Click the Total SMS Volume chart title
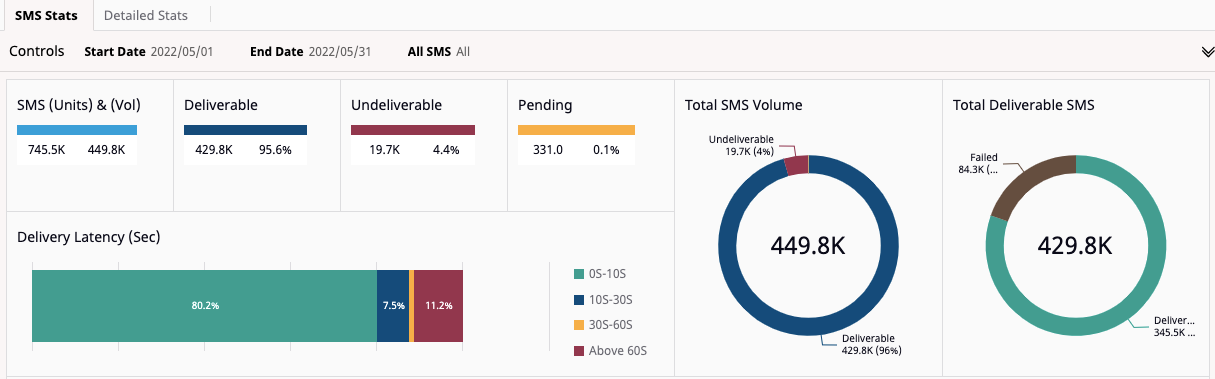The width and height of the screenshot is (1215, 379). [744, 105]
